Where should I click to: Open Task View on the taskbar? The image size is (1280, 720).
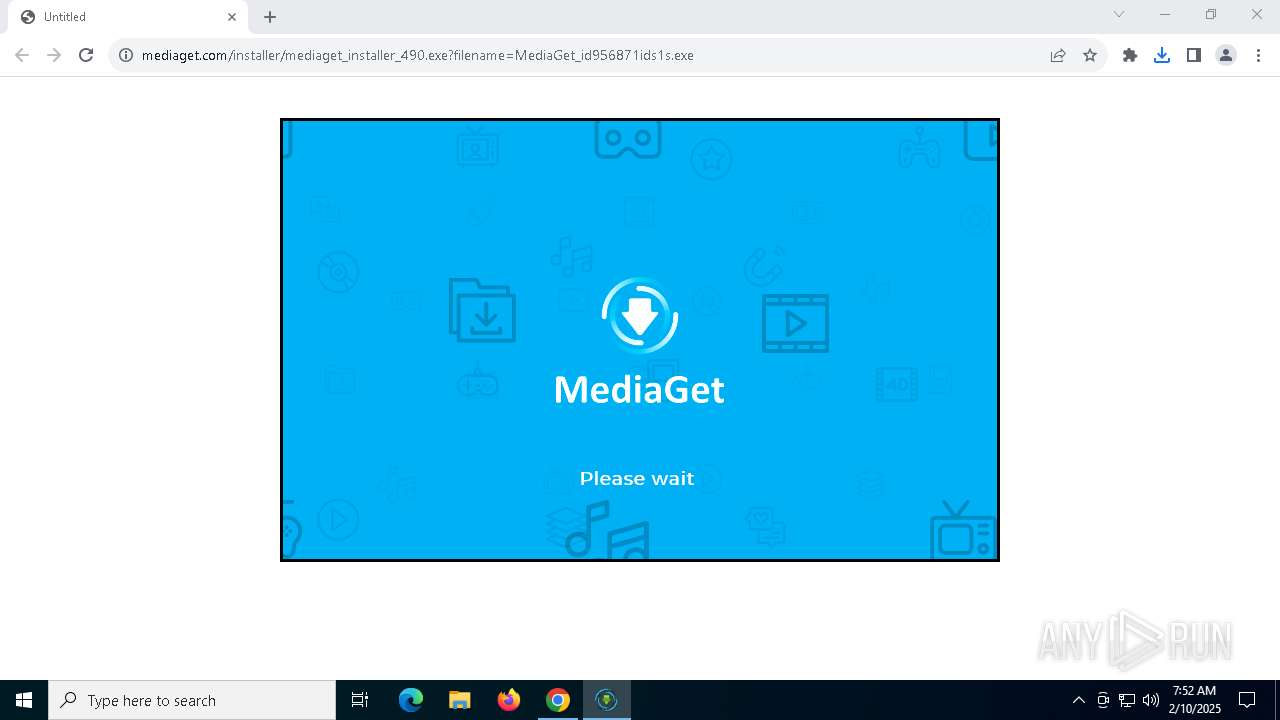click(x=360, y=700)
